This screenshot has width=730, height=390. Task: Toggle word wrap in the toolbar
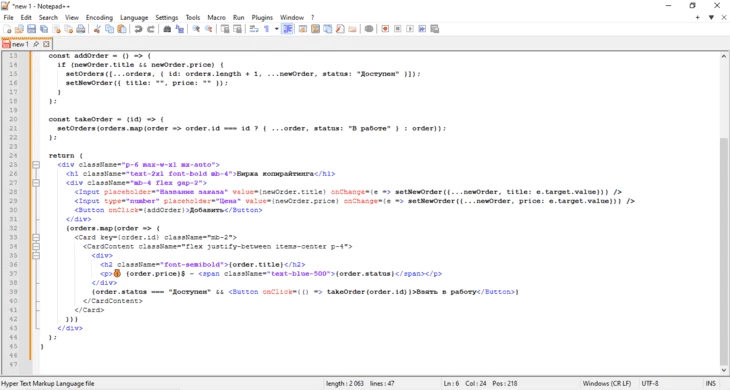pyautogui.click(x=254, y=29)
